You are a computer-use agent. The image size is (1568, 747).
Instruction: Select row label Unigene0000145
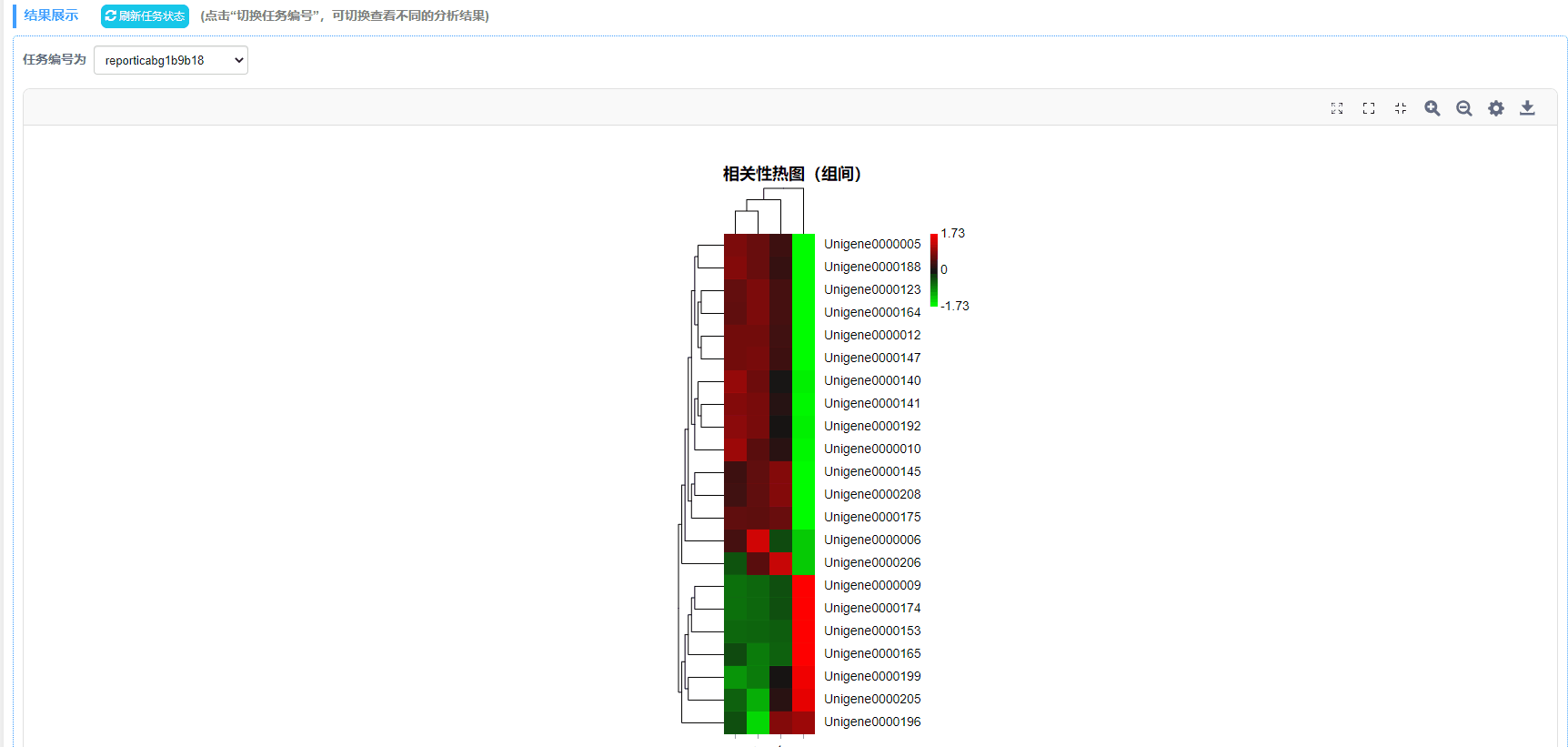(872, 471)
